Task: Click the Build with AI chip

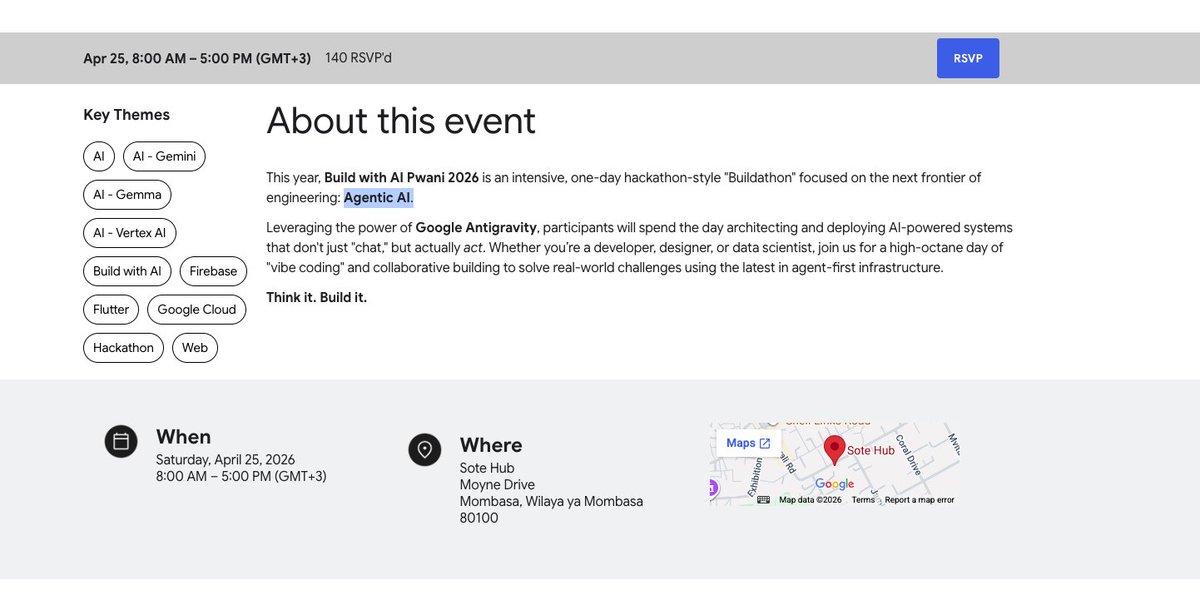Action: pos(127,271)
